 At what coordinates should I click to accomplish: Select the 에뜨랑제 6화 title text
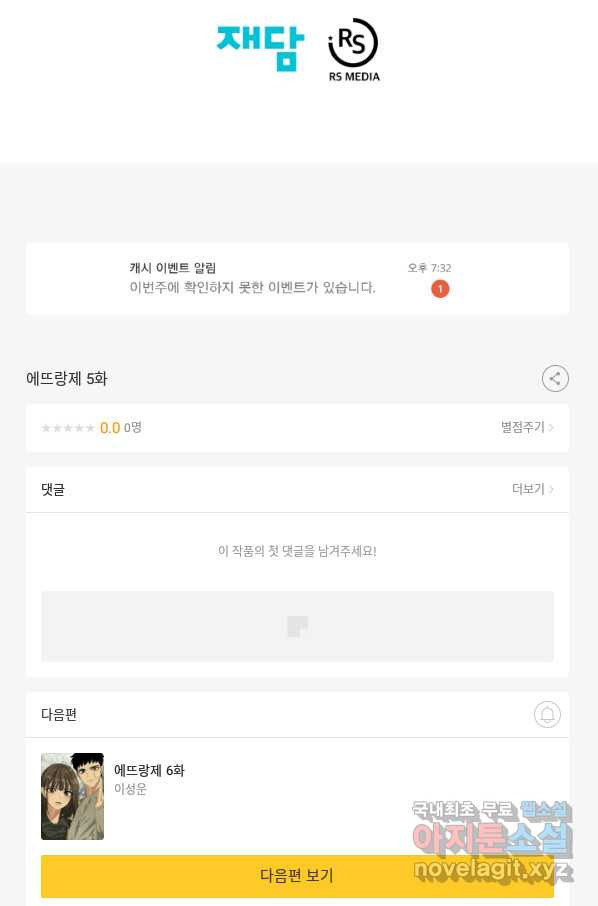149,770
